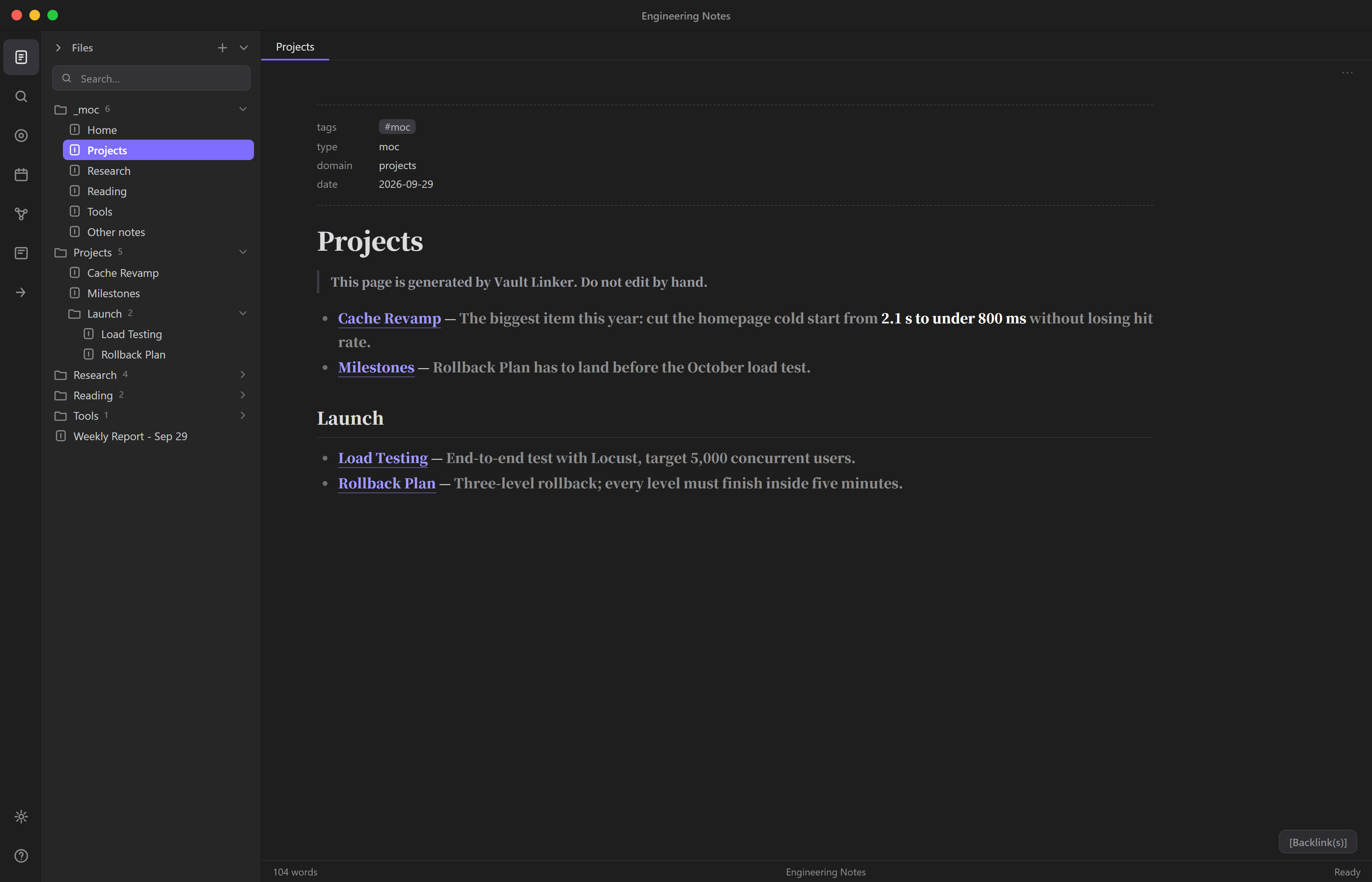1372x882 pixels.
Task: Click the date value 2026-09-29
Action: [x=405, y=185]
